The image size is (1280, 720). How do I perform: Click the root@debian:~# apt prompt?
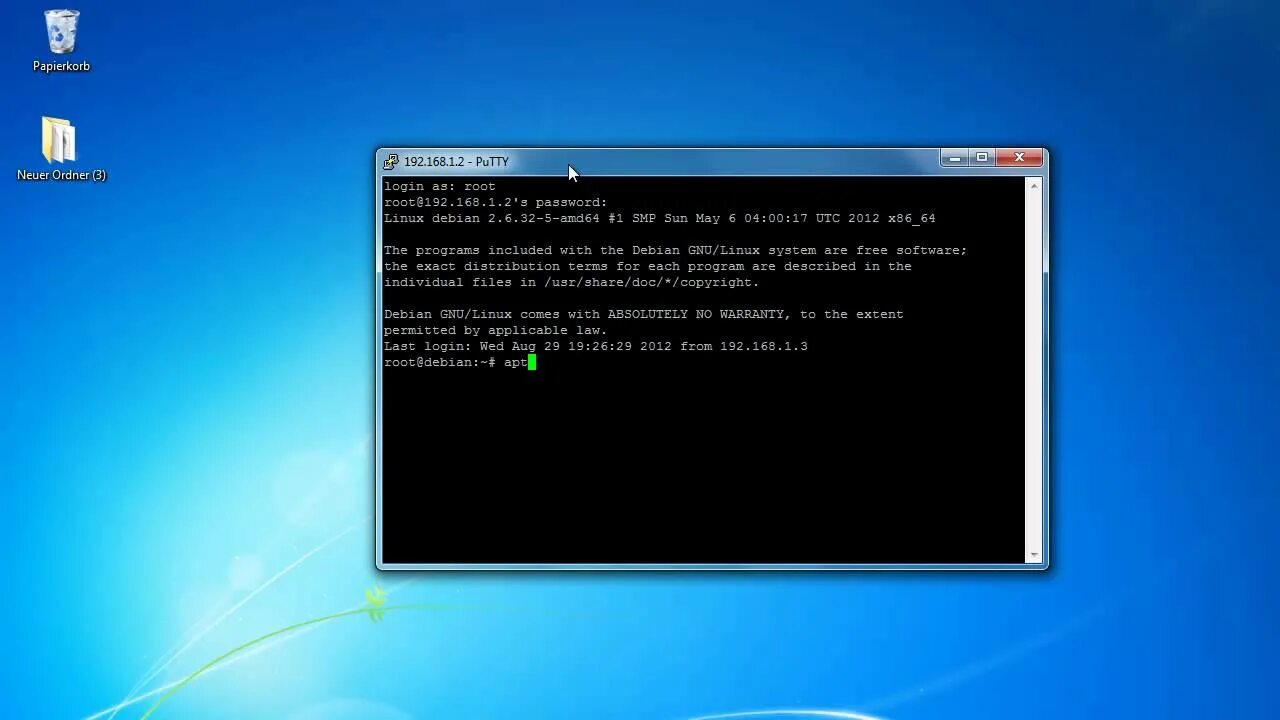coord(456,362)
